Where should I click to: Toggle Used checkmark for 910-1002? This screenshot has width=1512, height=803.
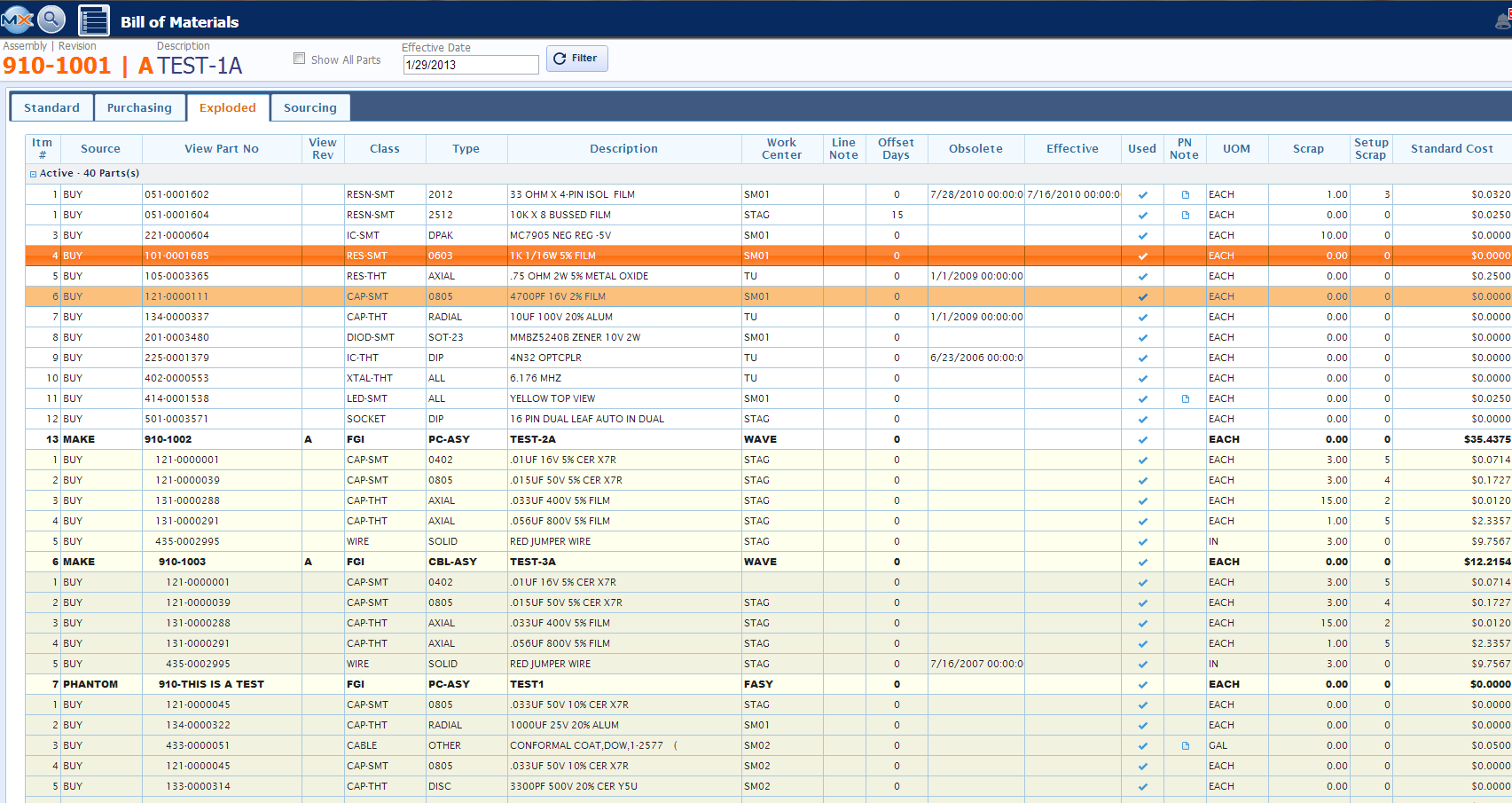tap(1142, 439)
